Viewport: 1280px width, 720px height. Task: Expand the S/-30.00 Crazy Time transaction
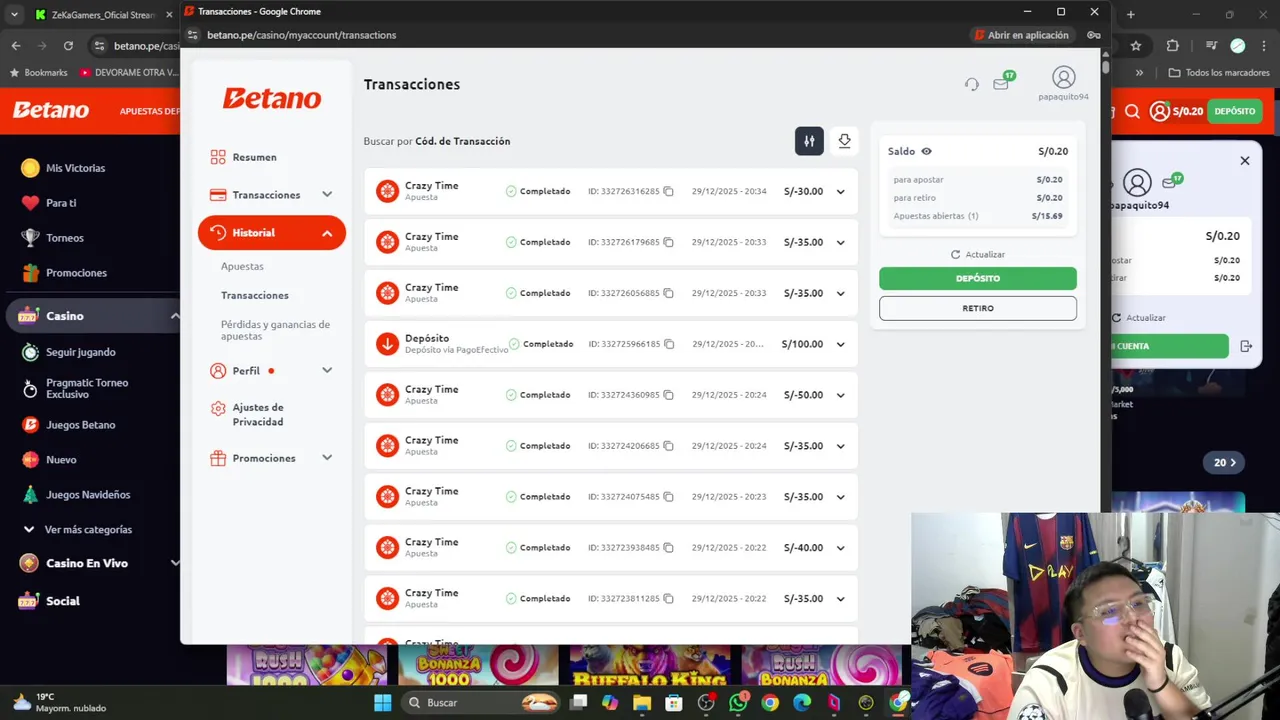[840, 192]
